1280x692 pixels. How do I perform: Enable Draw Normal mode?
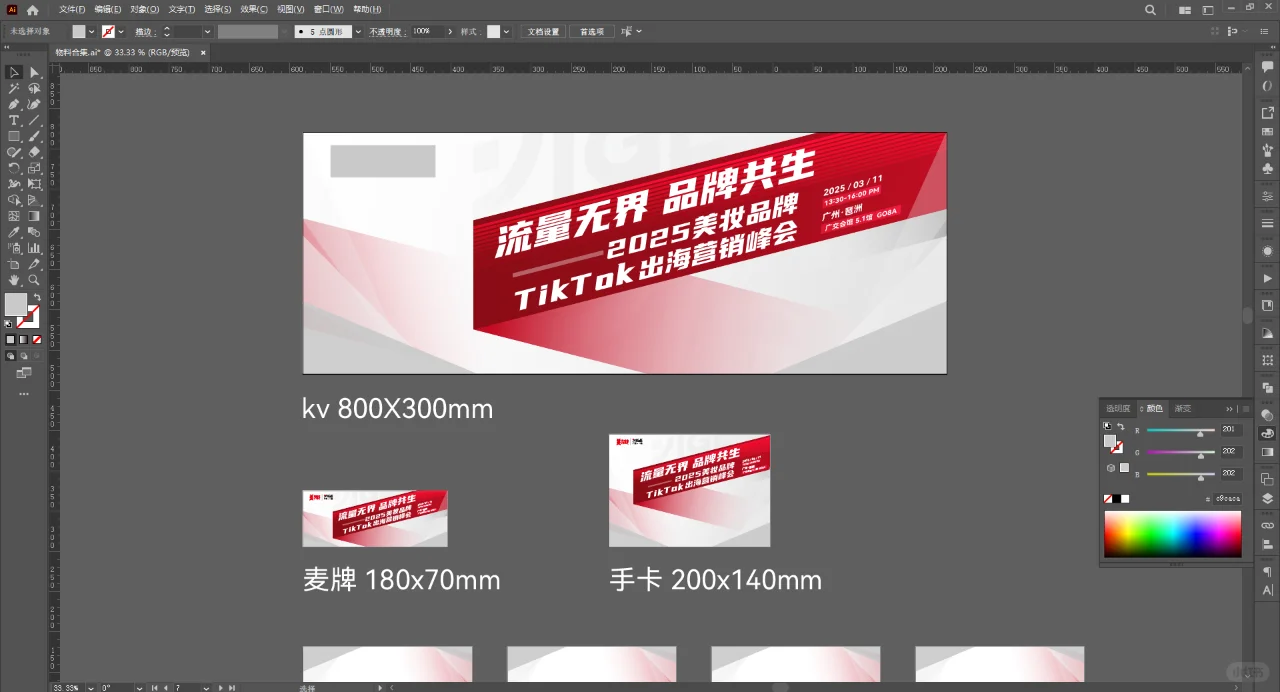point(11,355)
